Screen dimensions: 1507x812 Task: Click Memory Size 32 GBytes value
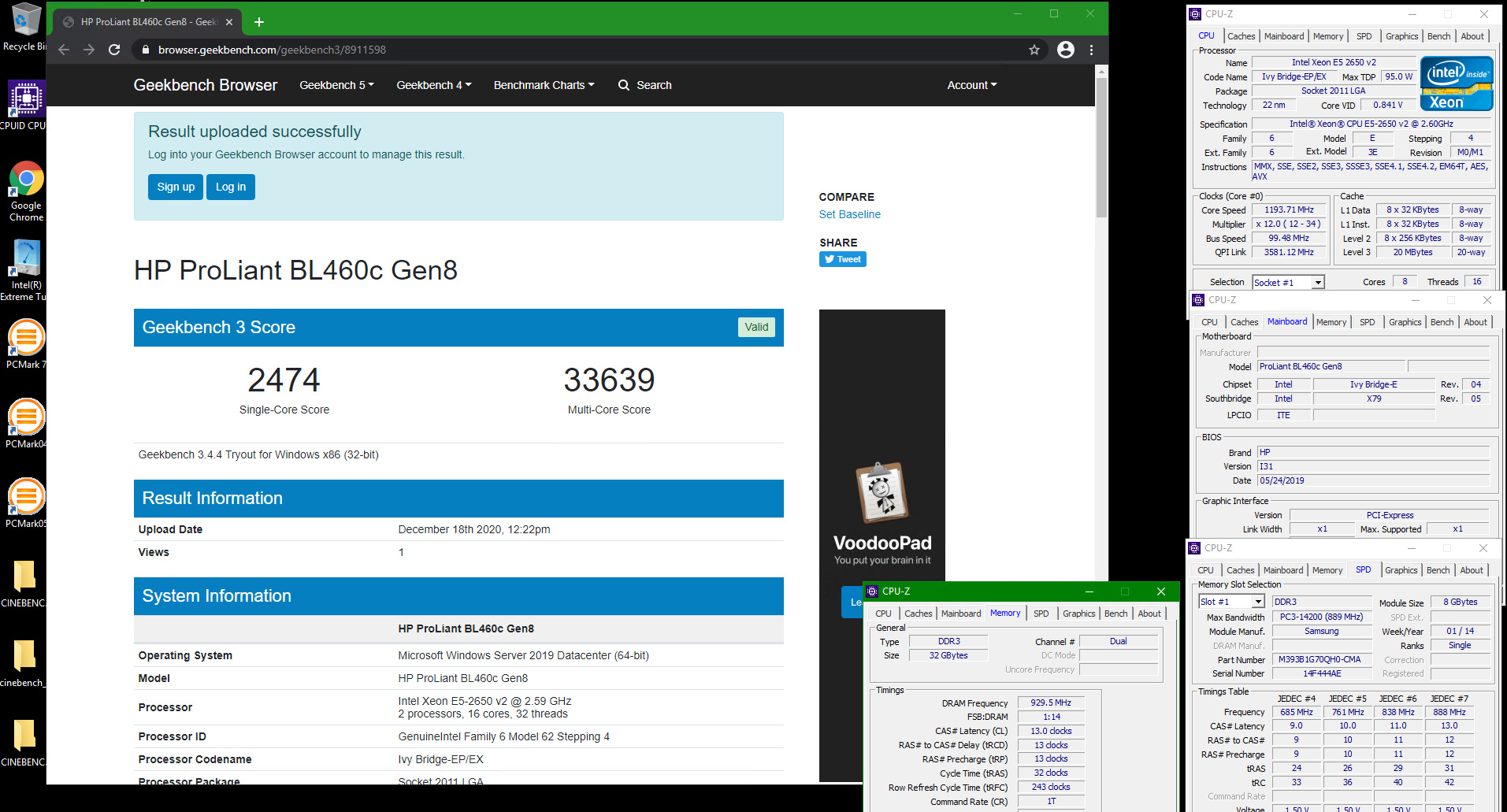(x=948, y=655)
